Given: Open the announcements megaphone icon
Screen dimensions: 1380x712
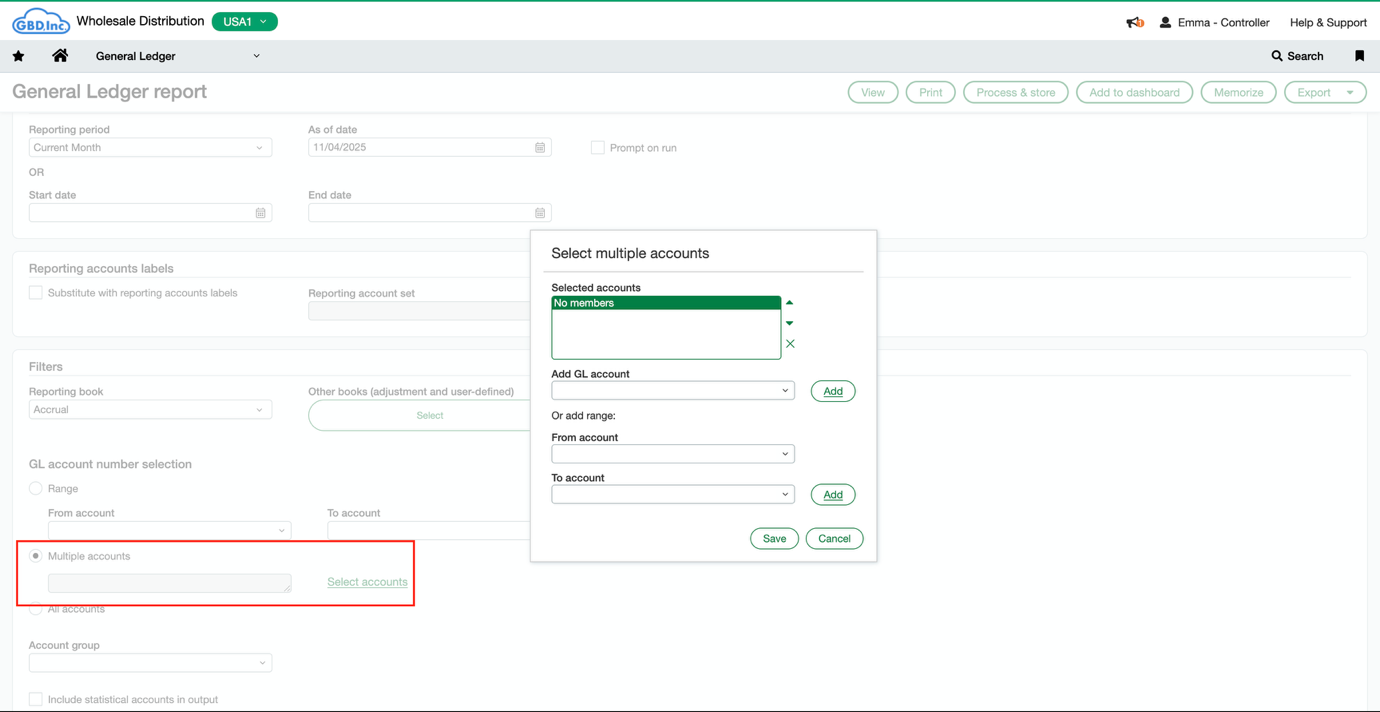Looking at the screenshot, I should coord(1134,22).
